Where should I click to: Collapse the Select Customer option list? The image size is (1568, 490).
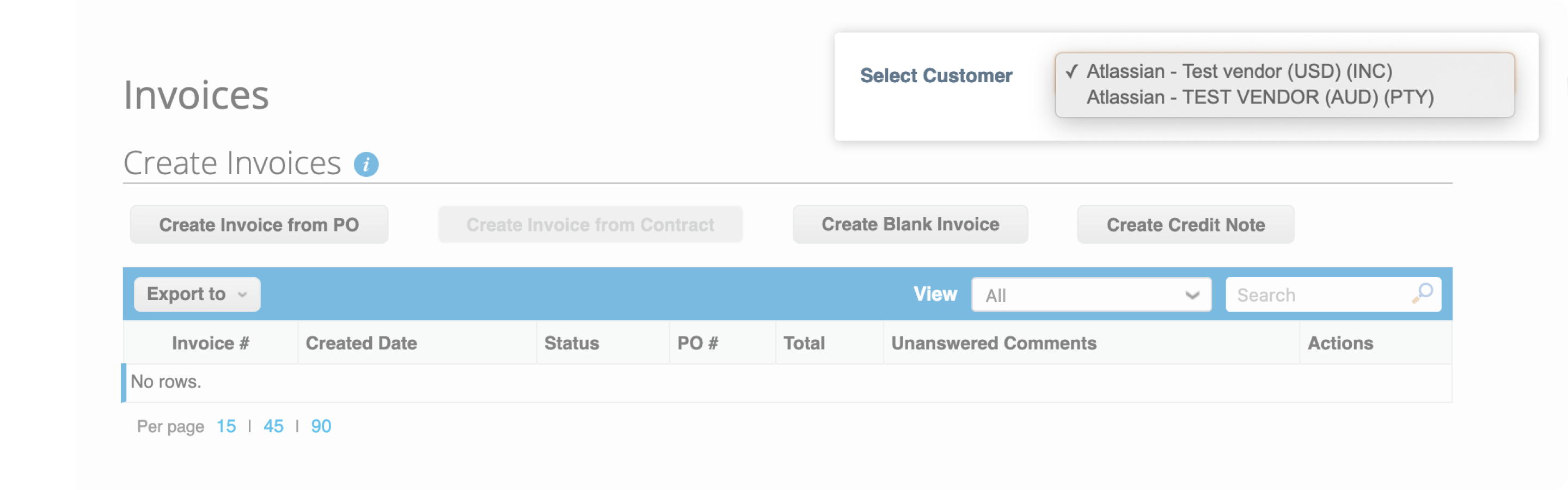tap(936, 75)
